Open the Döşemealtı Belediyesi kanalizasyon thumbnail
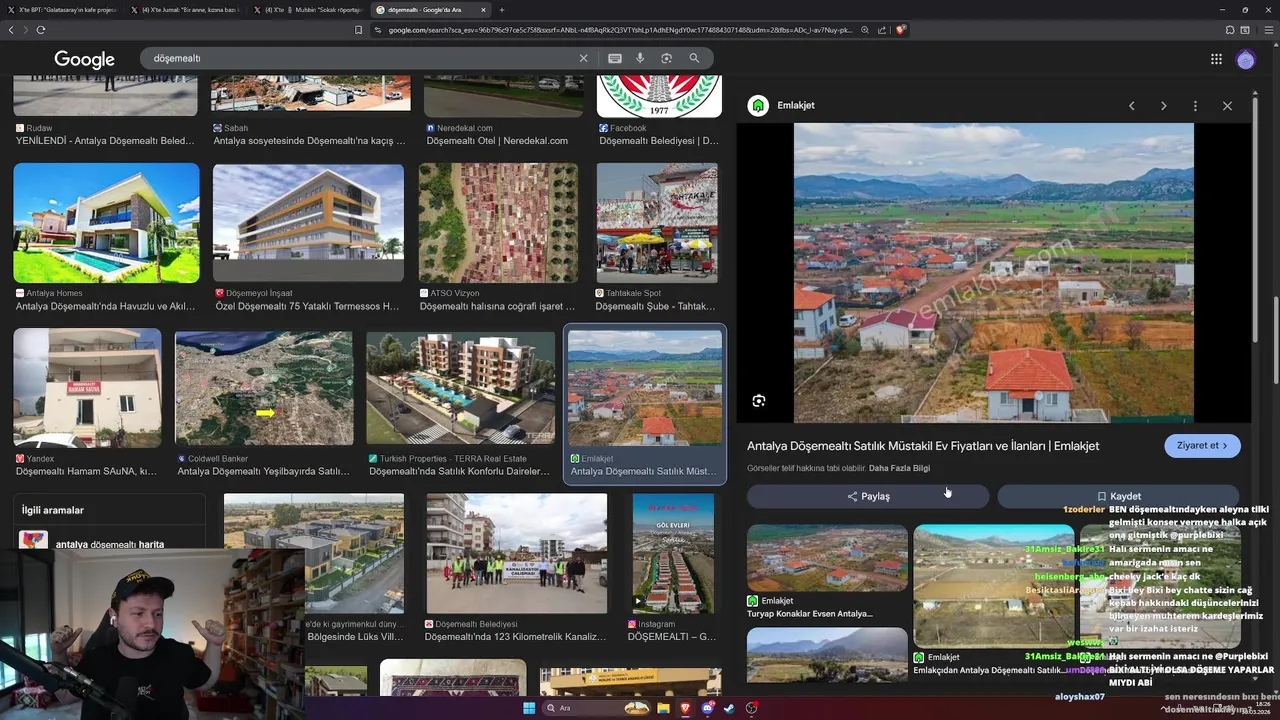This screenshot has height=720, width=1280. pyautogui.click(x=517, y=553)
